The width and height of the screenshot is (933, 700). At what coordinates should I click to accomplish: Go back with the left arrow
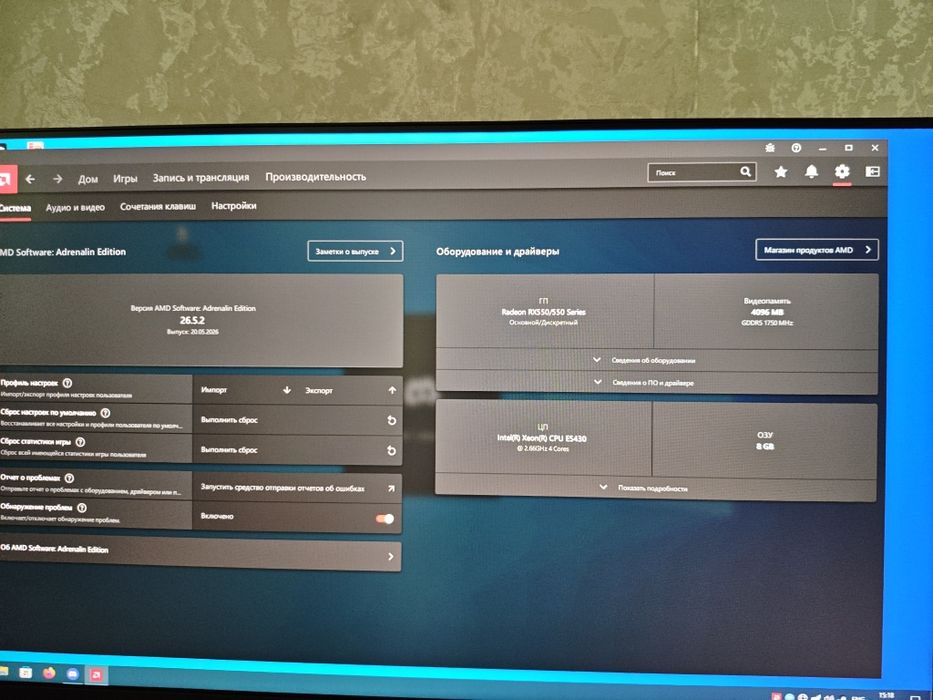pos(30,179)
